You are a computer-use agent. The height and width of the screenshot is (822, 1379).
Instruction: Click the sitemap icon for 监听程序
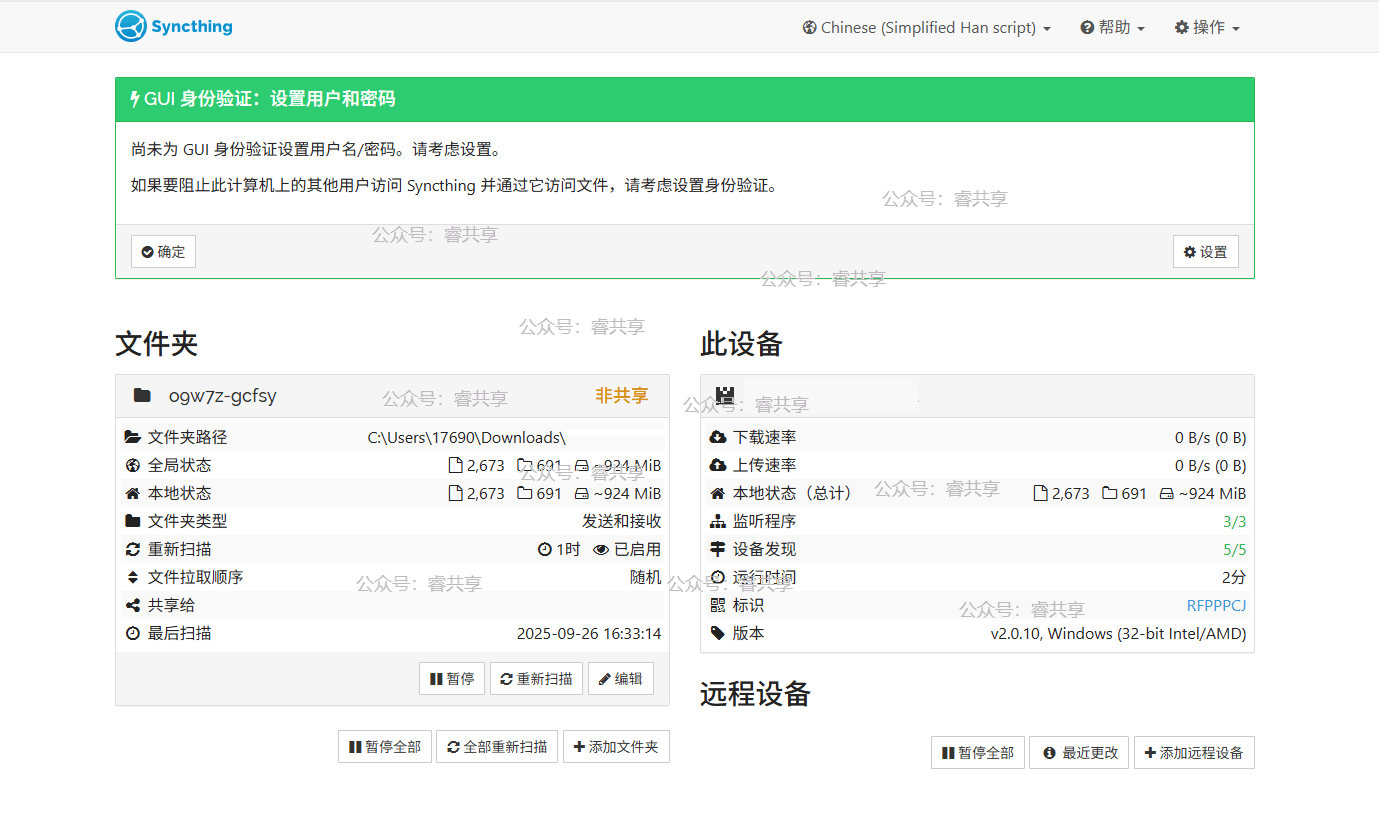(717, 521)
